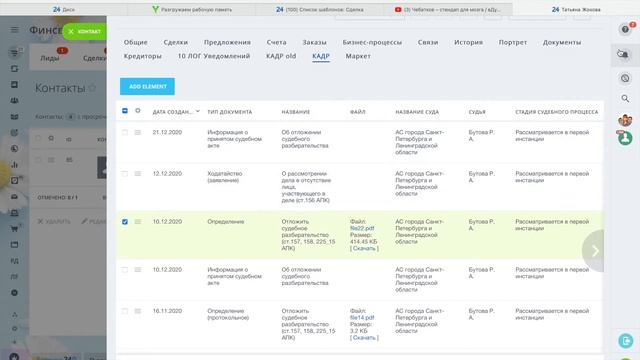Click the Стадия судебного процесса column header
Screen dimensions: 640x360
557,112
